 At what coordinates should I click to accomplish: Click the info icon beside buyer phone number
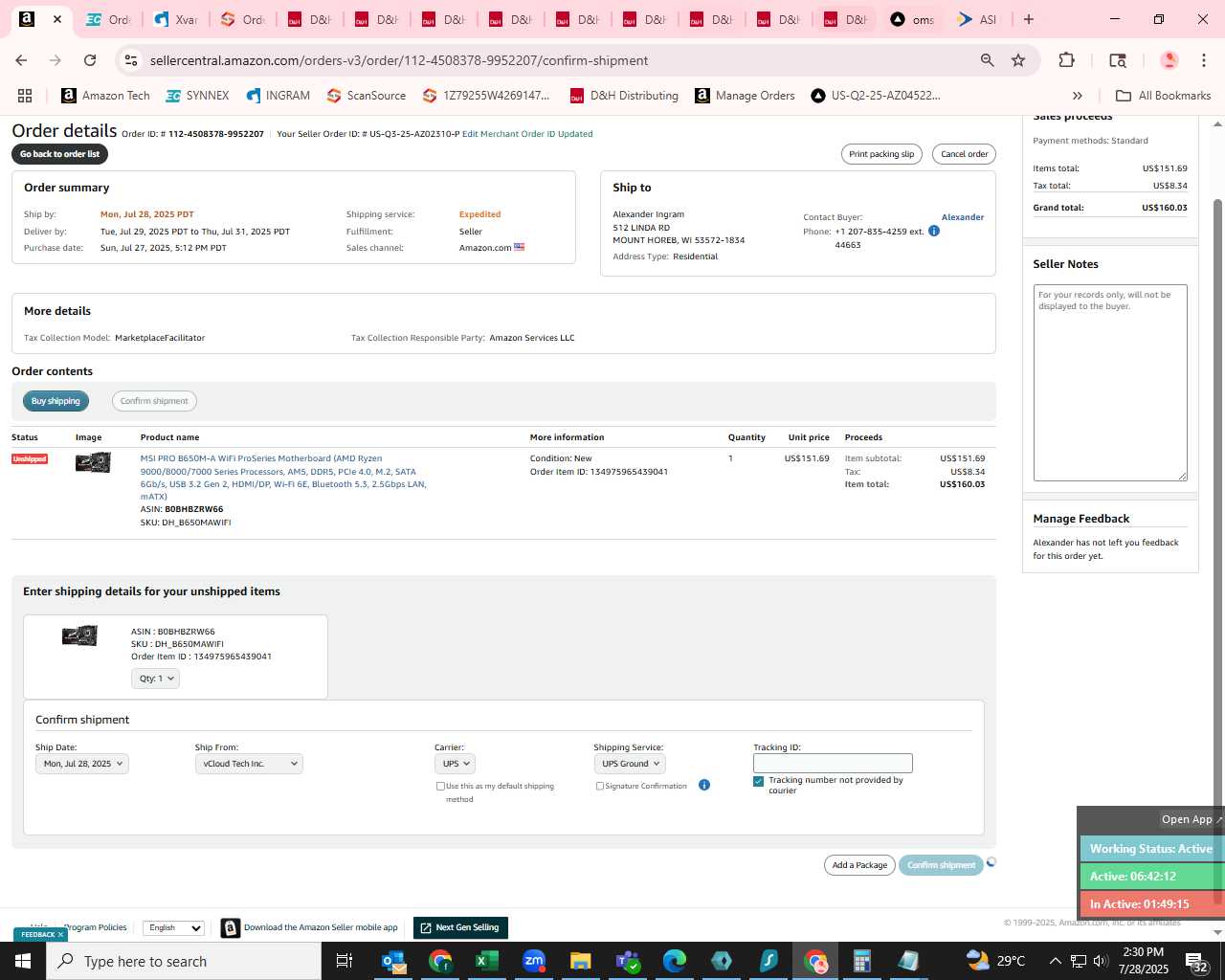tap(934, 231)
